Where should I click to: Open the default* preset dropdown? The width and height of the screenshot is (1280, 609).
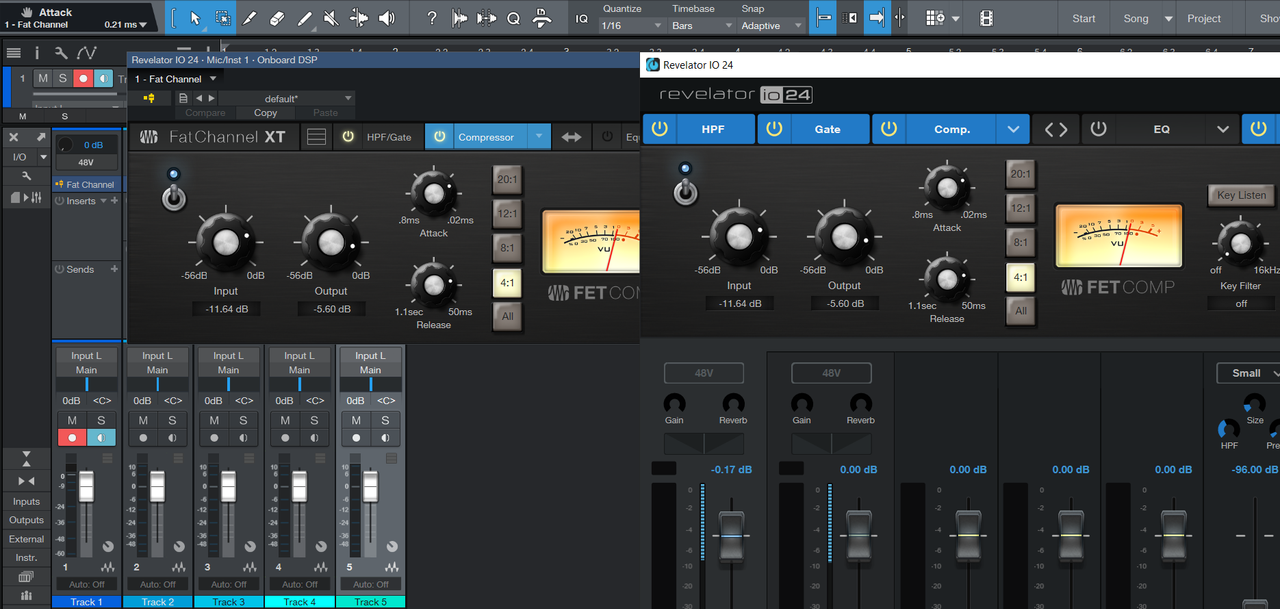[286, 98]
